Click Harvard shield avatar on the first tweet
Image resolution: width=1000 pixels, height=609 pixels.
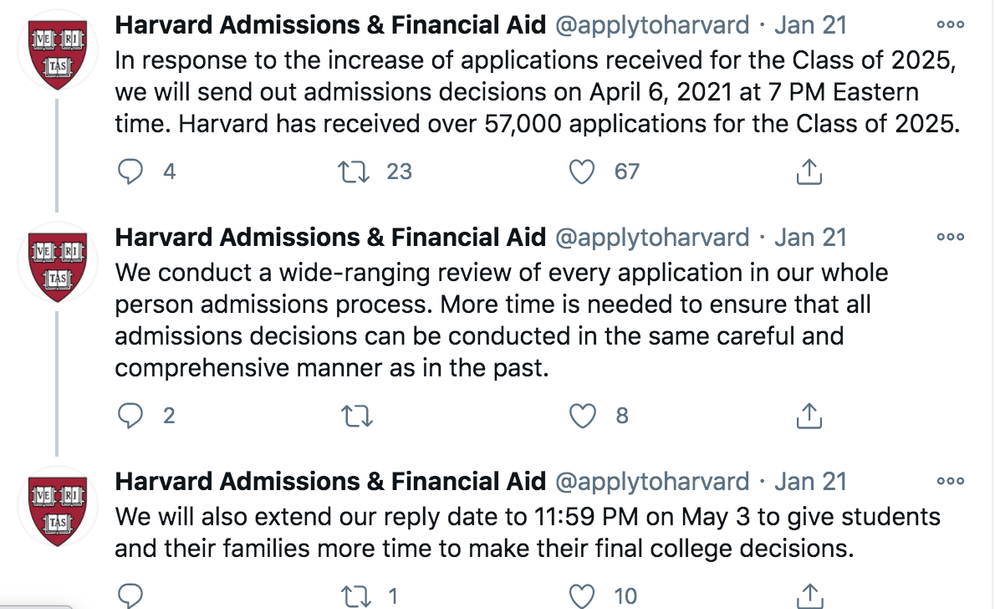(56, 55)
